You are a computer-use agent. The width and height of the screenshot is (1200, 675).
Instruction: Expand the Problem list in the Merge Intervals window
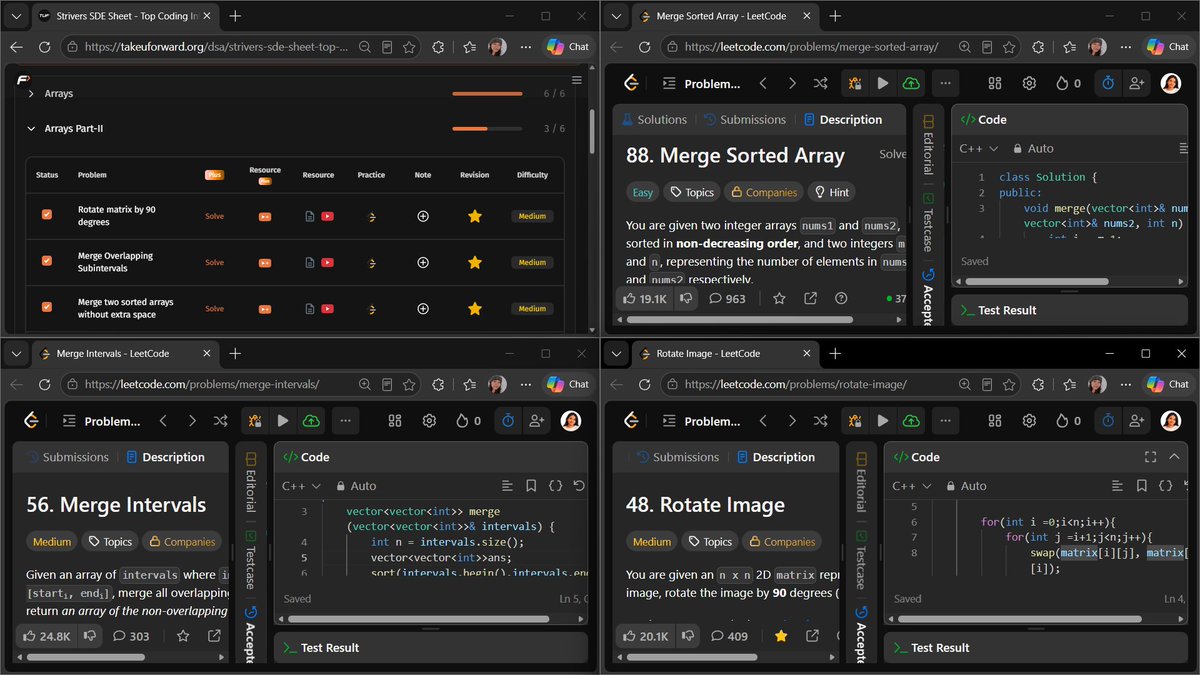(101, 421)
